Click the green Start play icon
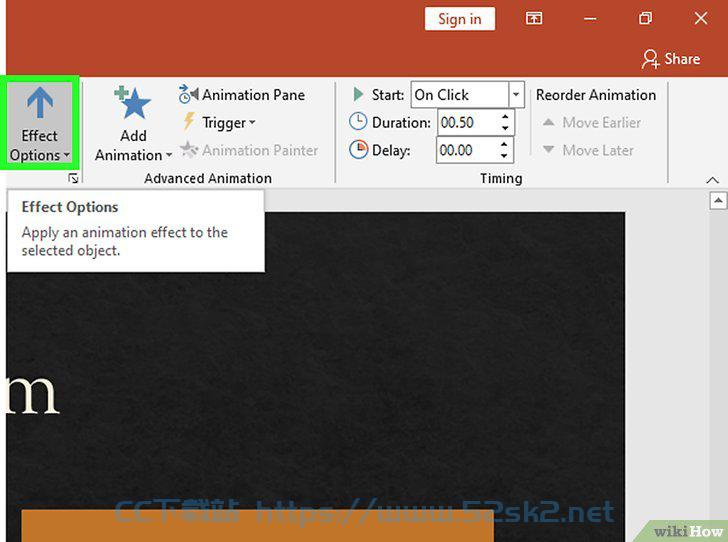The image size is (728, 542). pyautogui.click(x=358, y=94)
